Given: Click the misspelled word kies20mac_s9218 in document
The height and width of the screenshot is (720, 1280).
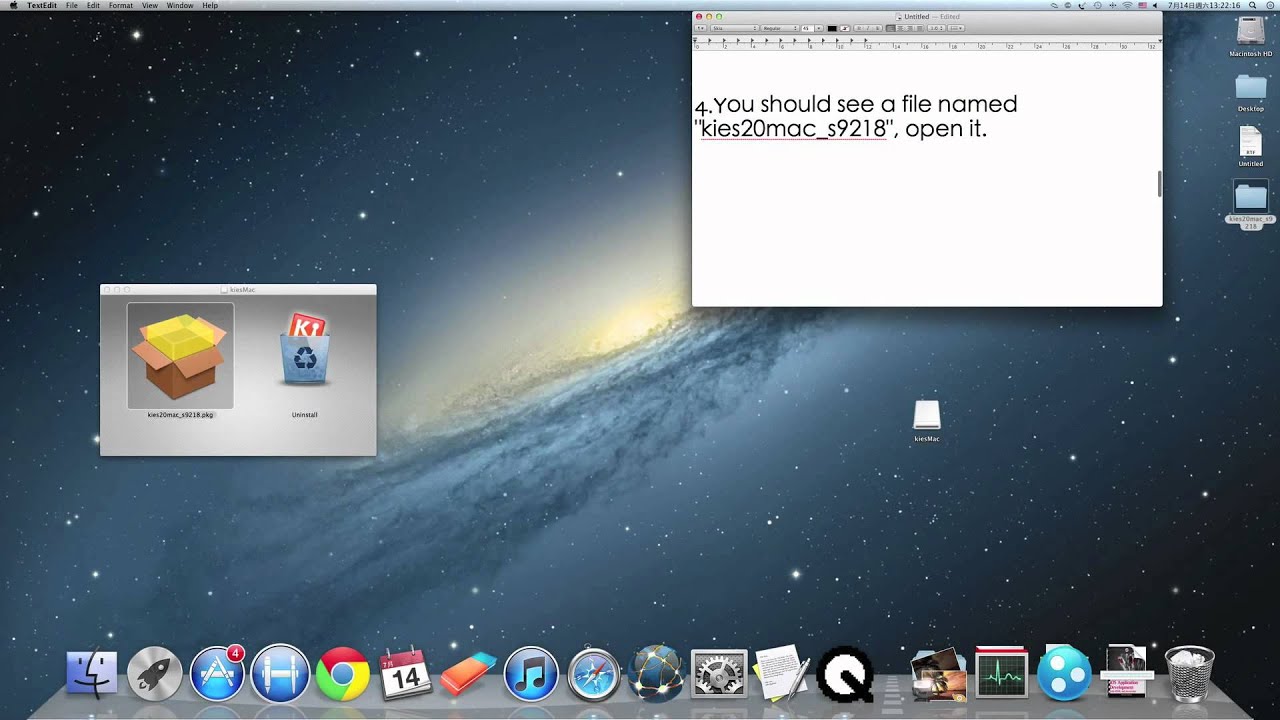Looking at the screenshot, I should (x=793, y=129).
